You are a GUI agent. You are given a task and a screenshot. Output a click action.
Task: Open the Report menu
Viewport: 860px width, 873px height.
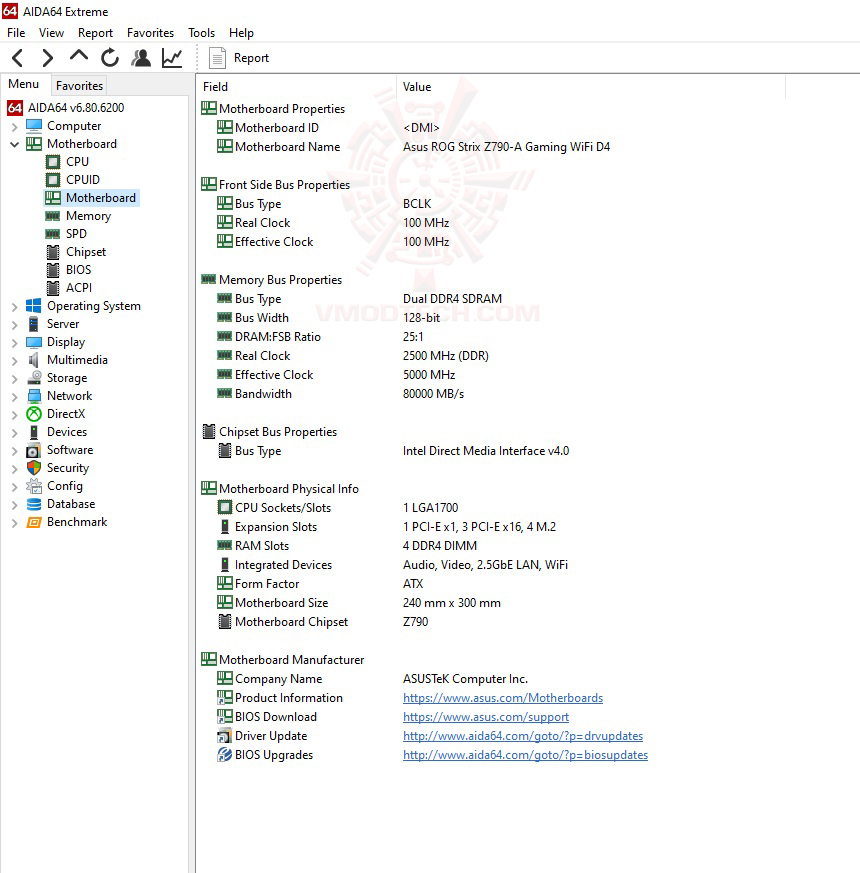tap(95, 33)
